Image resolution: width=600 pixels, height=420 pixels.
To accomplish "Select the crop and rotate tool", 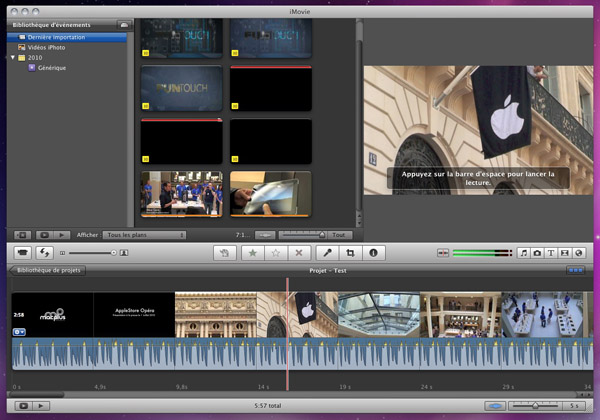I will (x=350, y=253).
